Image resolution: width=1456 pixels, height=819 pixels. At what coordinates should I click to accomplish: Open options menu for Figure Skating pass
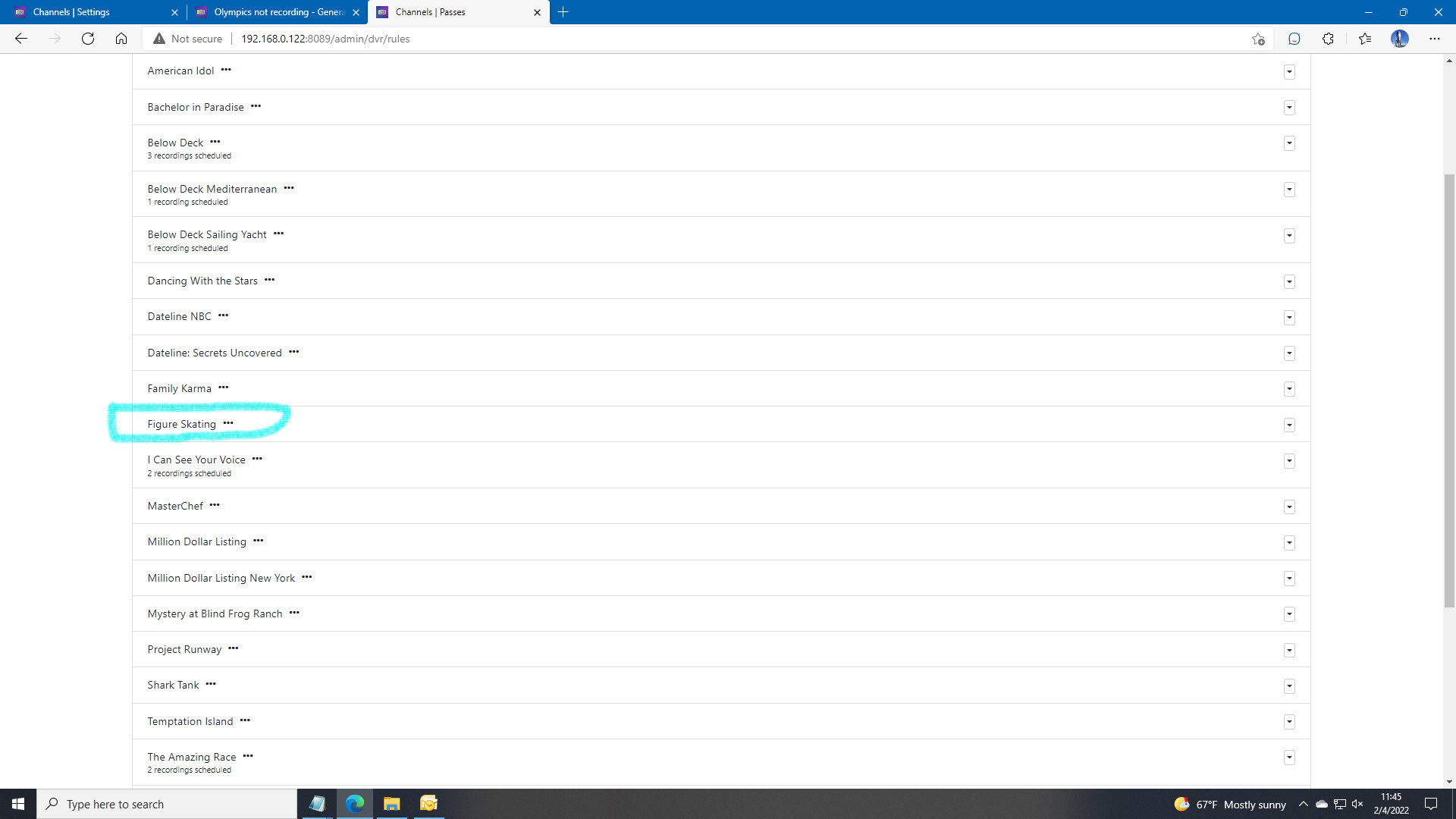click(x=228, y=423)
